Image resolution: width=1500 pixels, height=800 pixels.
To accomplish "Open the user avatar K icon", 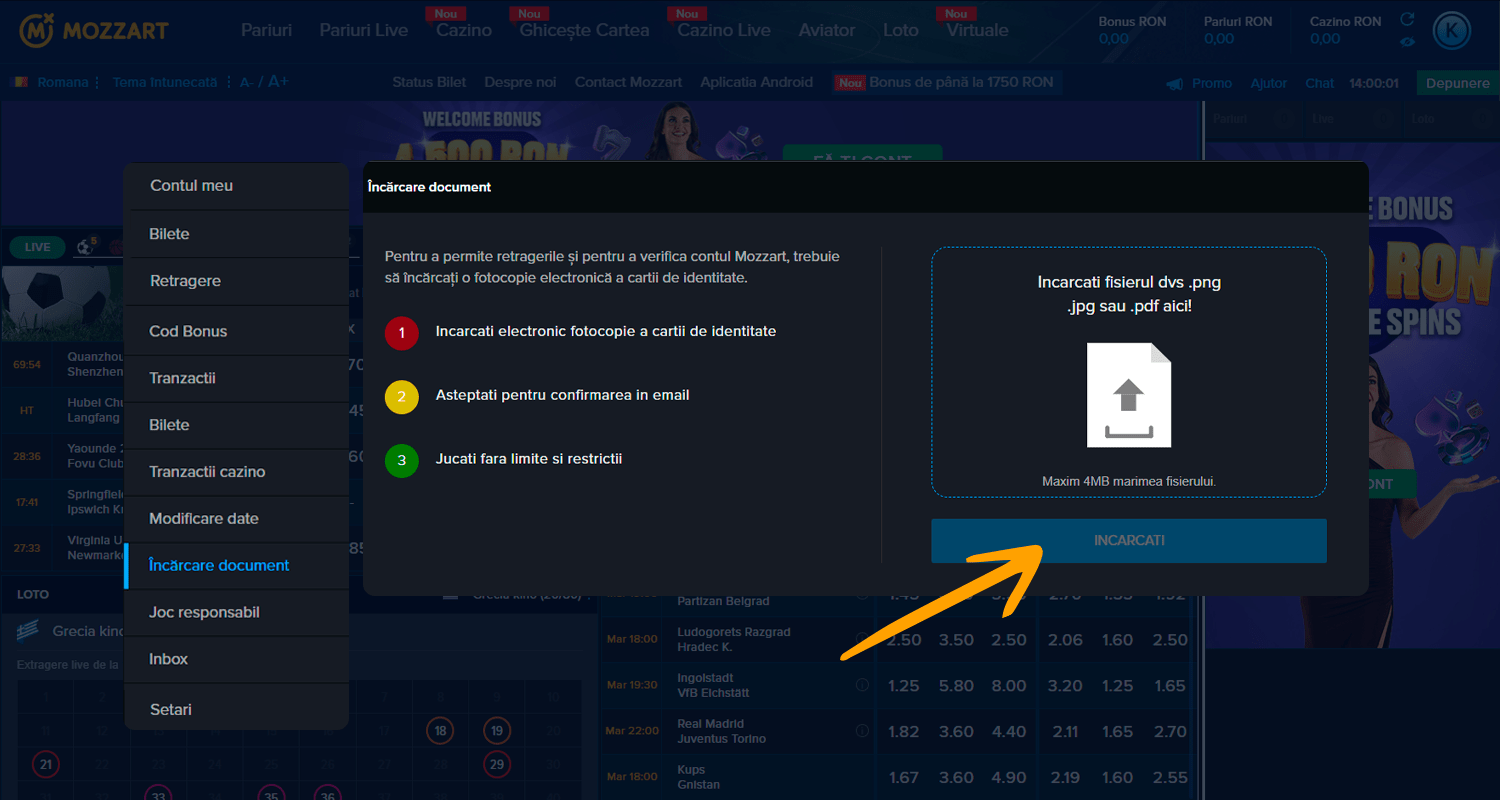I will coord(1452,31).
